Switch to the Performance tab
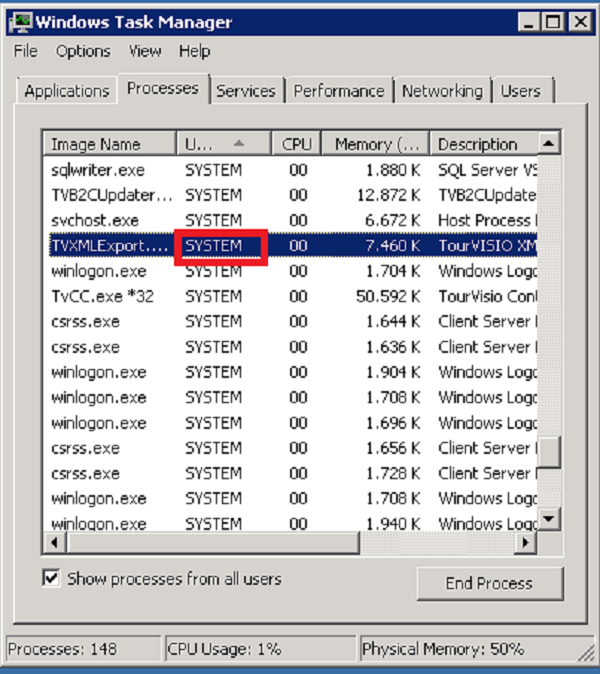Screen dimensions: 600x674 tap(339, 91)
